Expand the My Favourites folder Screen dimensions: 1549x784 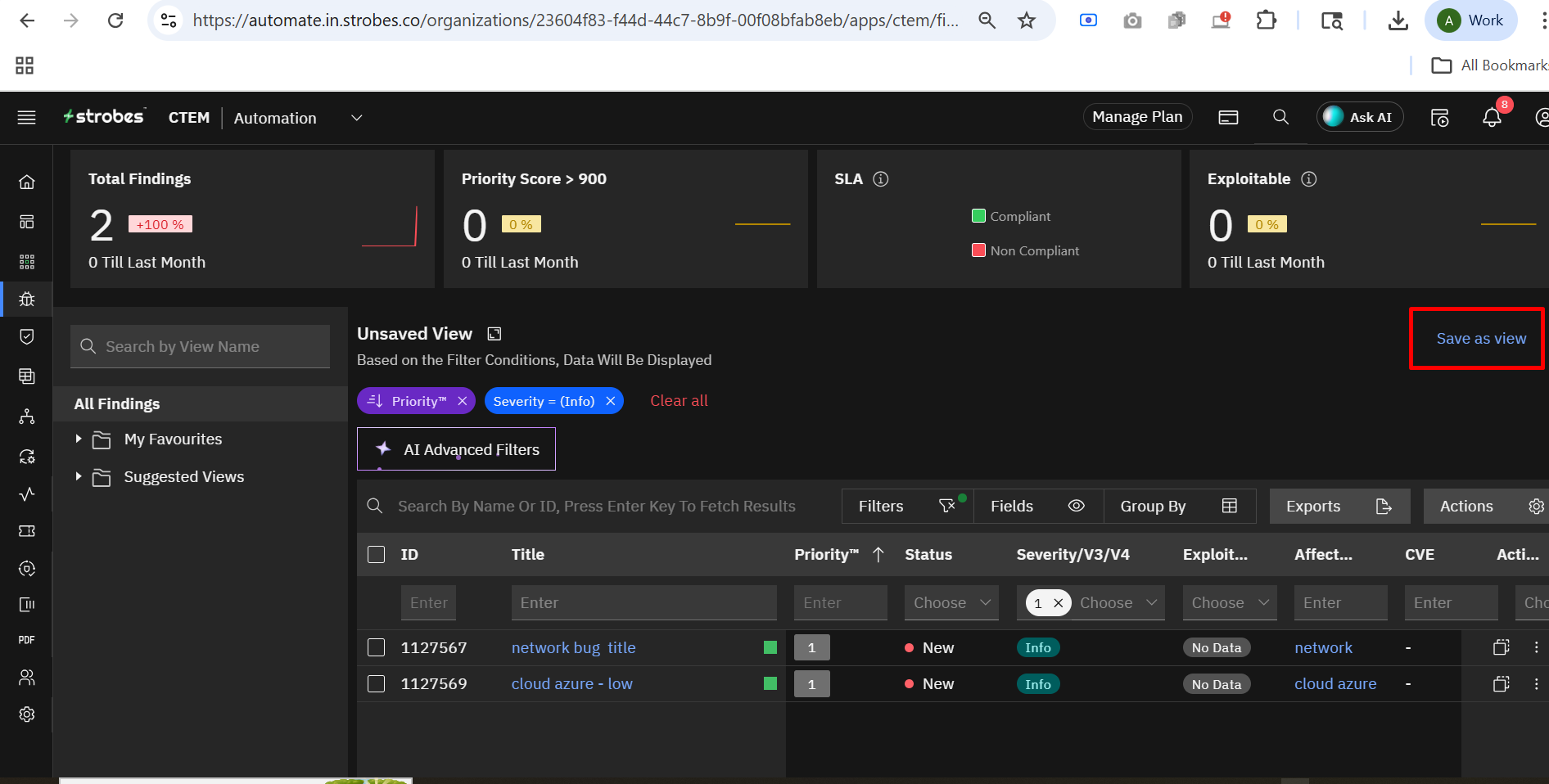pyautogui.click(x=79, y=439)
